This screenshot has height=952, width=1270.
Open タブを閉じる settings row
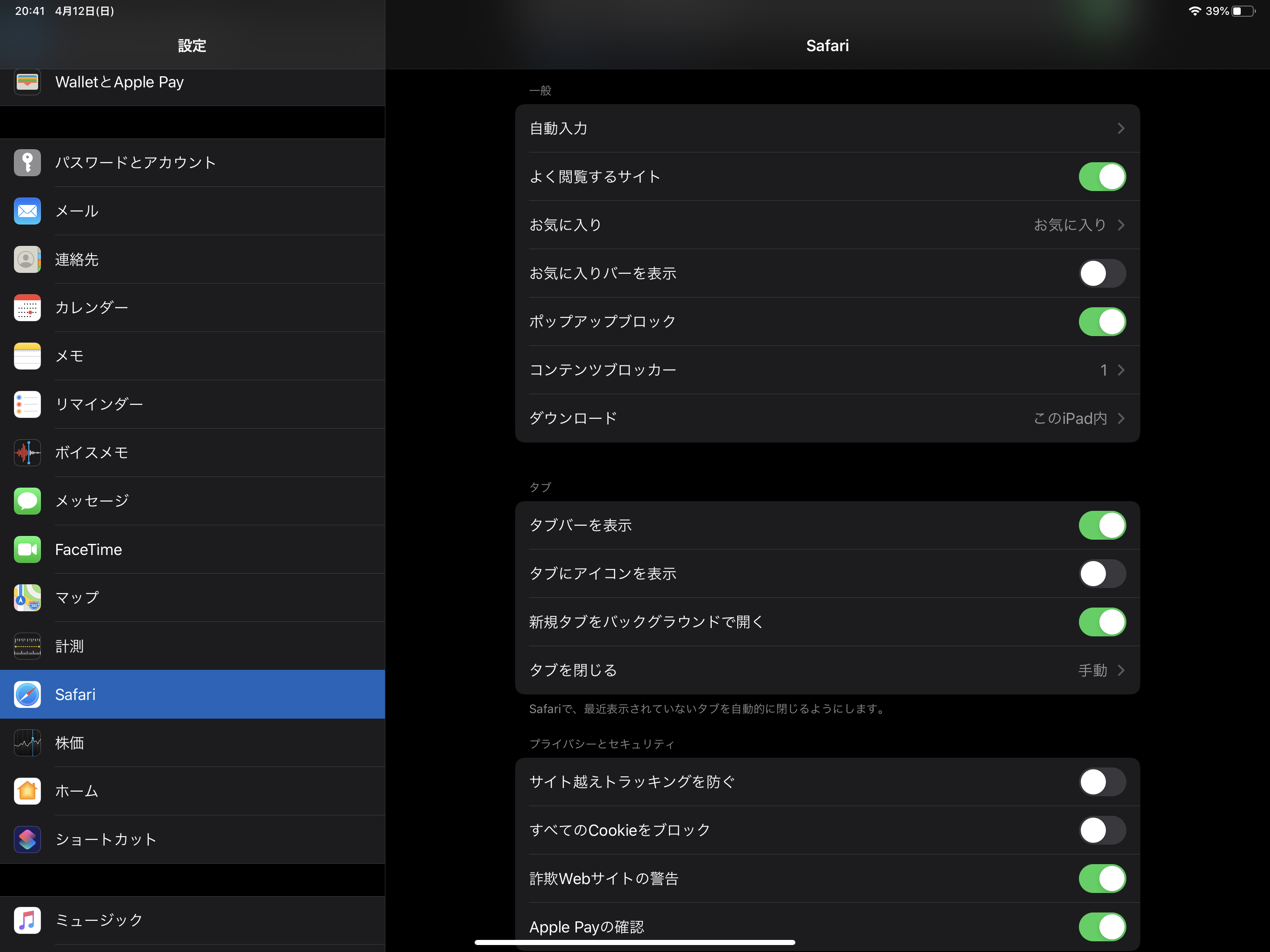coord(827,670)
